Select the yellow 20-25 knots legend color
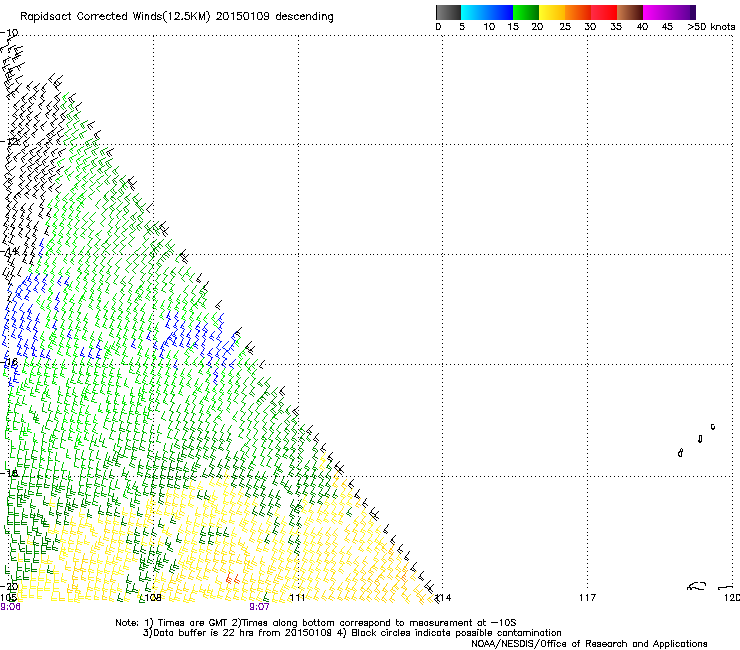Viewport: 740px width, 650px height. click(552, 12)
